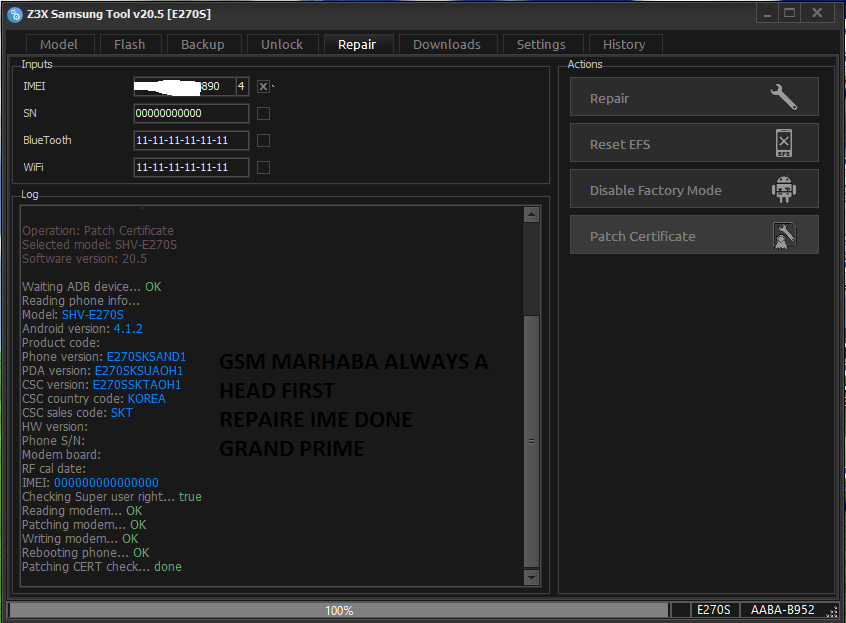
Task: Click the wrench icon on Repair button
Action: point(783,97)
